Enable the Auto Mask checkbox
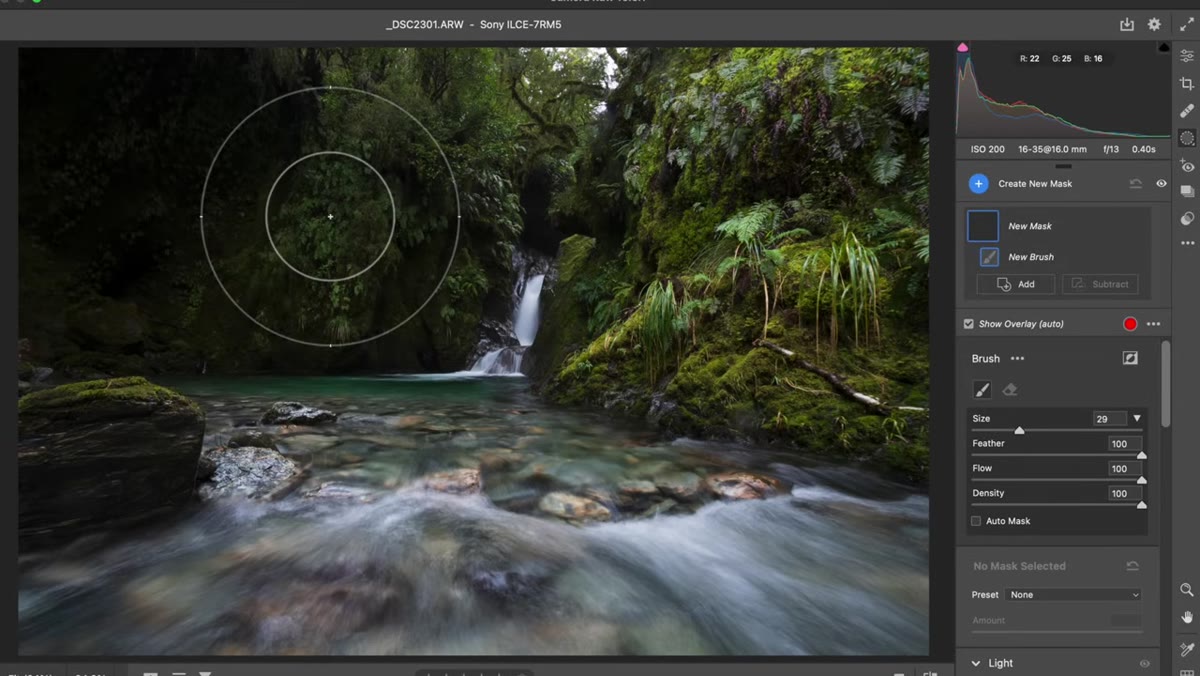This screenshot has width=1200, height=676. tap(976, 521)
